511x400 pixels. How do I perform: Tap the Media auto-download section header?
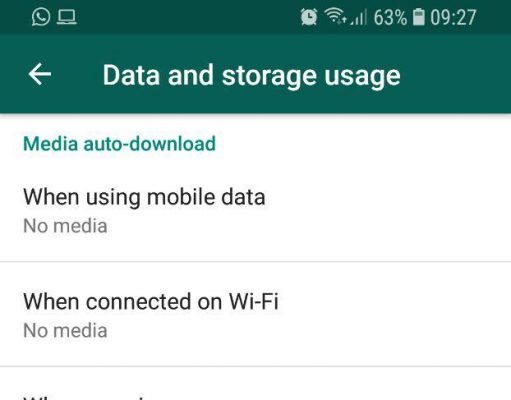point(119,144)
